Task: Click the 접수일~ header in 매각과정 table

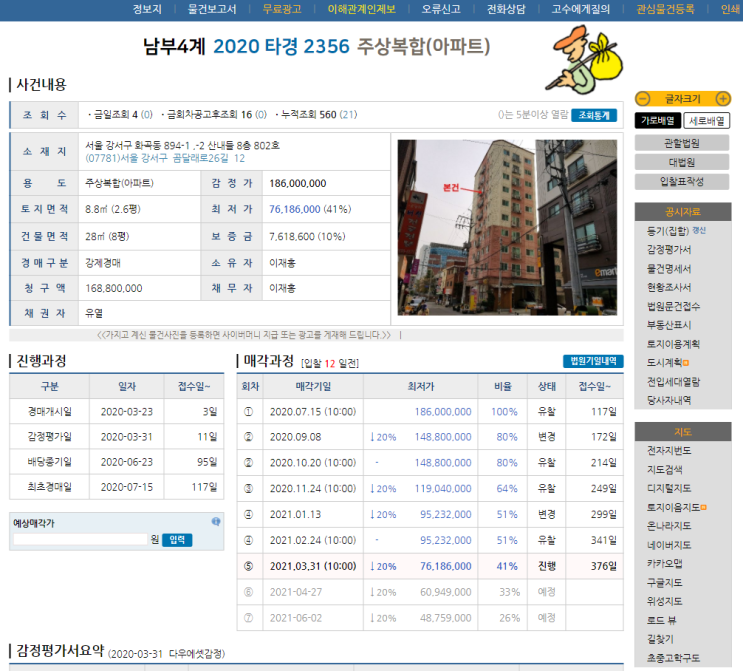Action: tap(595, 387)
